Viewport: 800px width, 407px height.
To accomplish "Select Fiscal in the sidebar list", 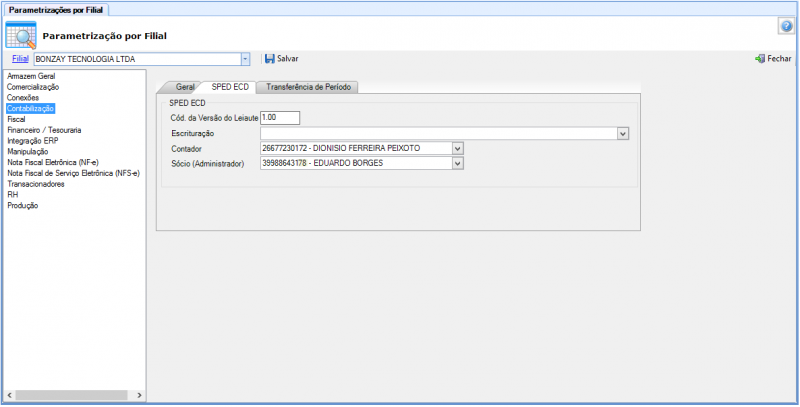I will [16, 119].
